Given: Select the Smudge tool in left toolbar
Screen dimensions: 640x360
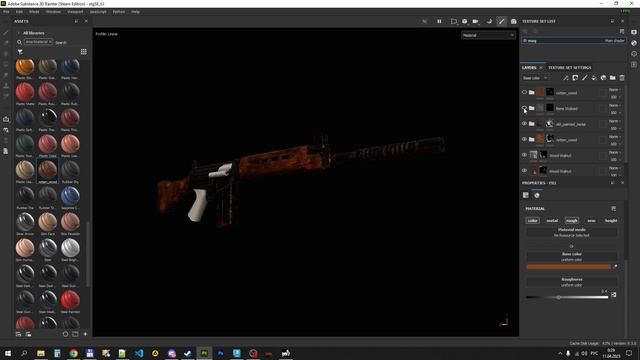Looking at the screenshot, I should pyautogui.click(x=6, y=75).
